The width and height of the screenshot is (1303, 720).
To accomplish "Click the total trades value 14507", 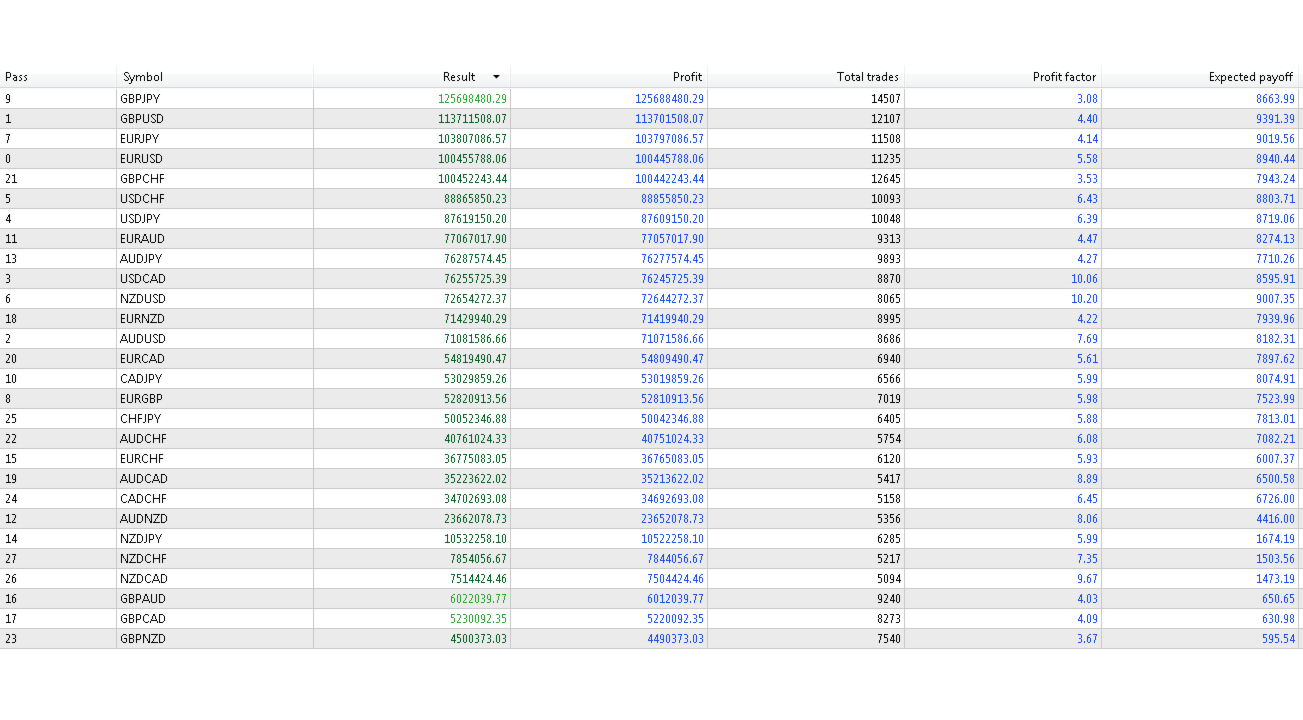I will coord(886,99).
